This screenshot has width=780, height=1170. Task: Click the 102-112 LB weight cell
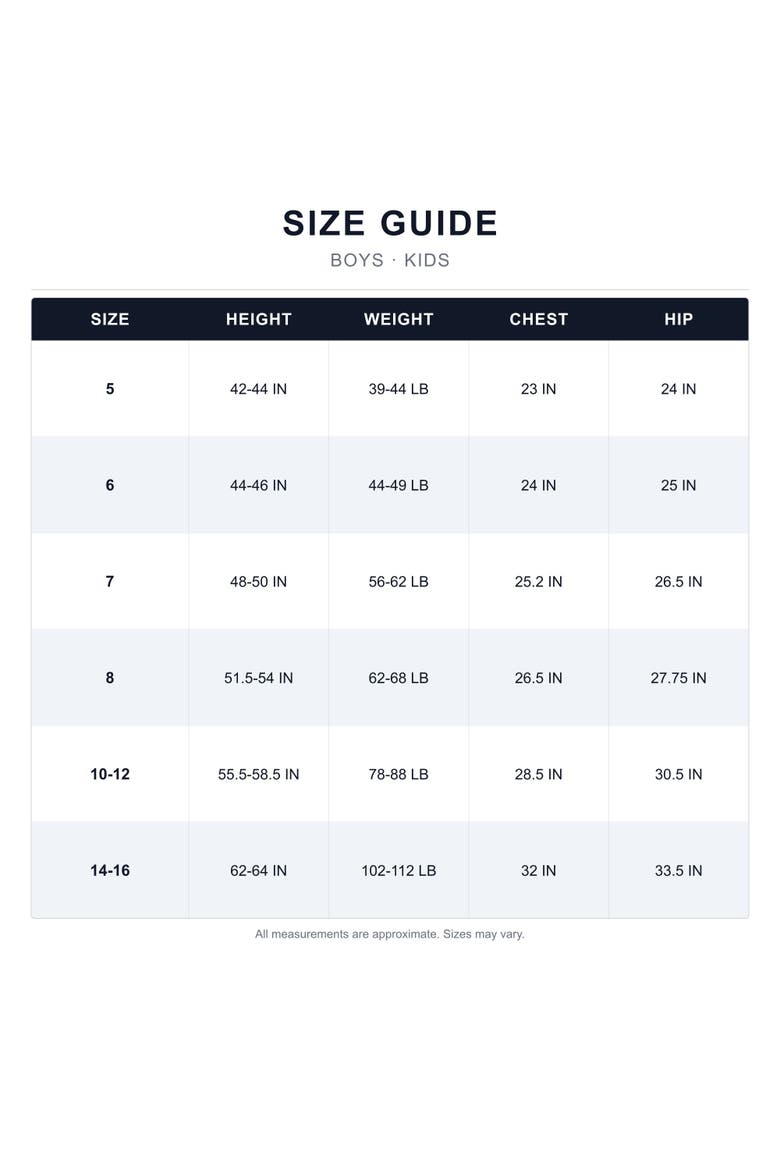[399, 870]
